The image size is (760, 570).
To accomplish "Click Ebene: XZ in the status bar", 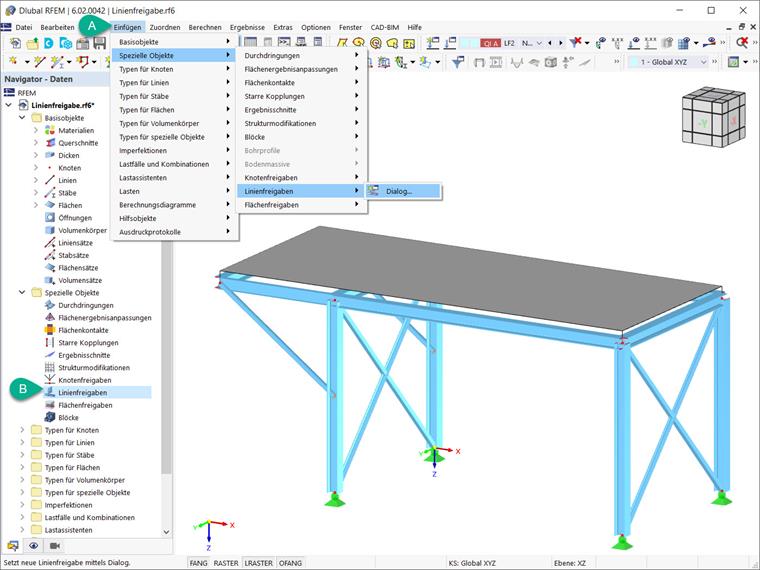I will (570, 563).
